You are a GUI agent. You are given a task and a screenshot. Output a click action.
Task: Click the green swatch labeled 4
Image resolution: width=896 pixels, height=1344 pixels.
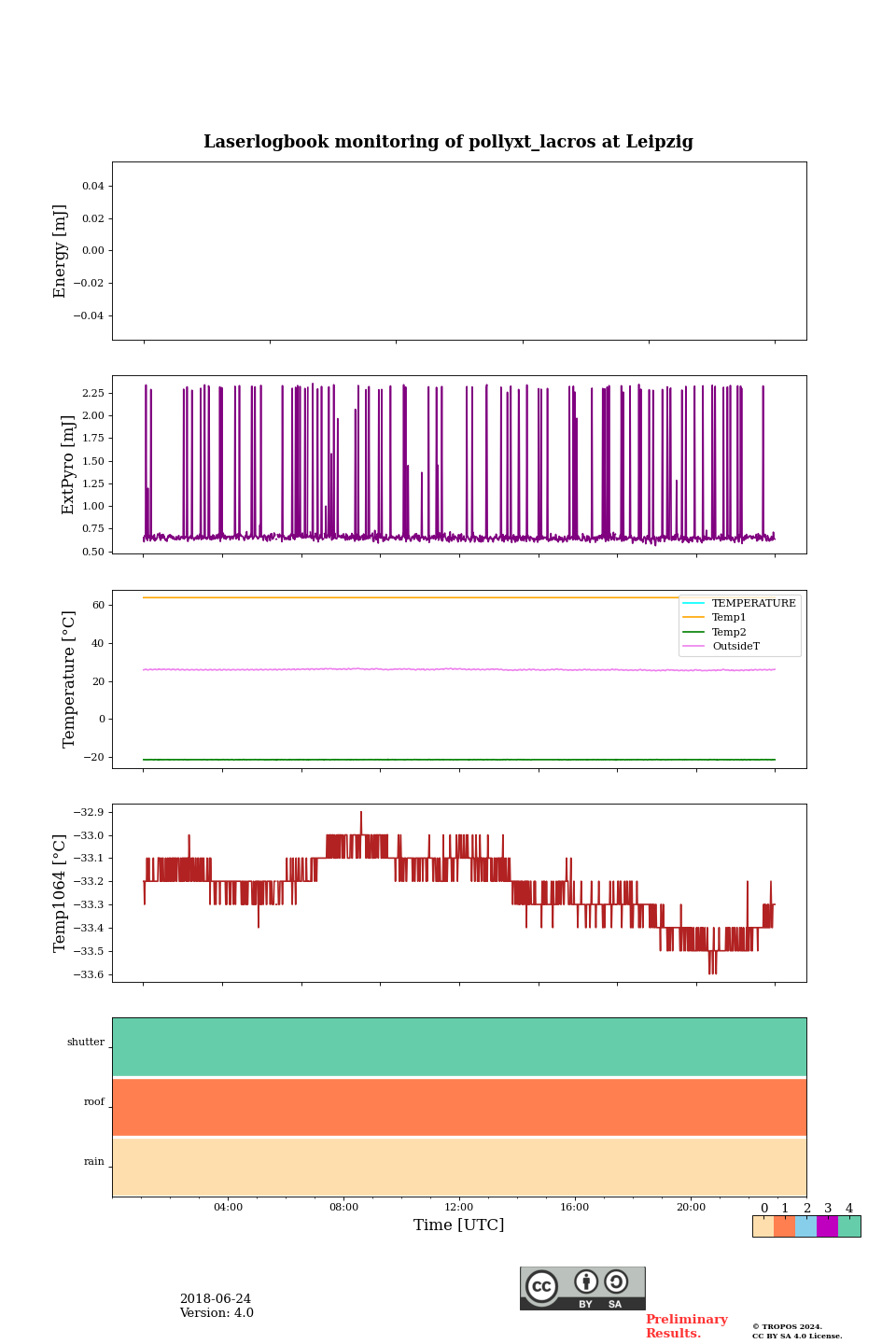[849, 1226]
